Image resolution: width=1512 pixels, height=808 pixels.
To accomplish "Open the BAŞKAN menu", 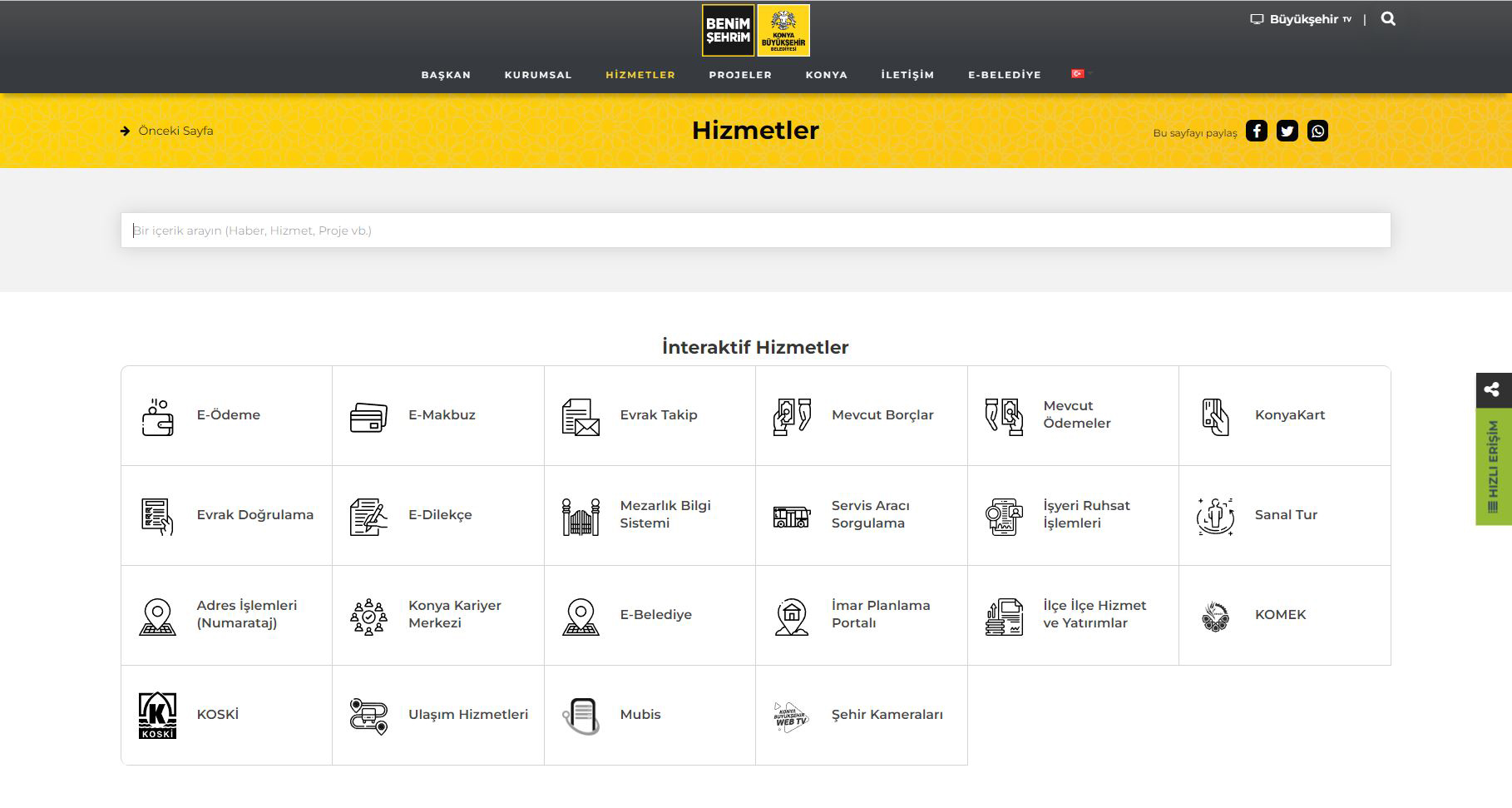I will click(x=446, y=75).
